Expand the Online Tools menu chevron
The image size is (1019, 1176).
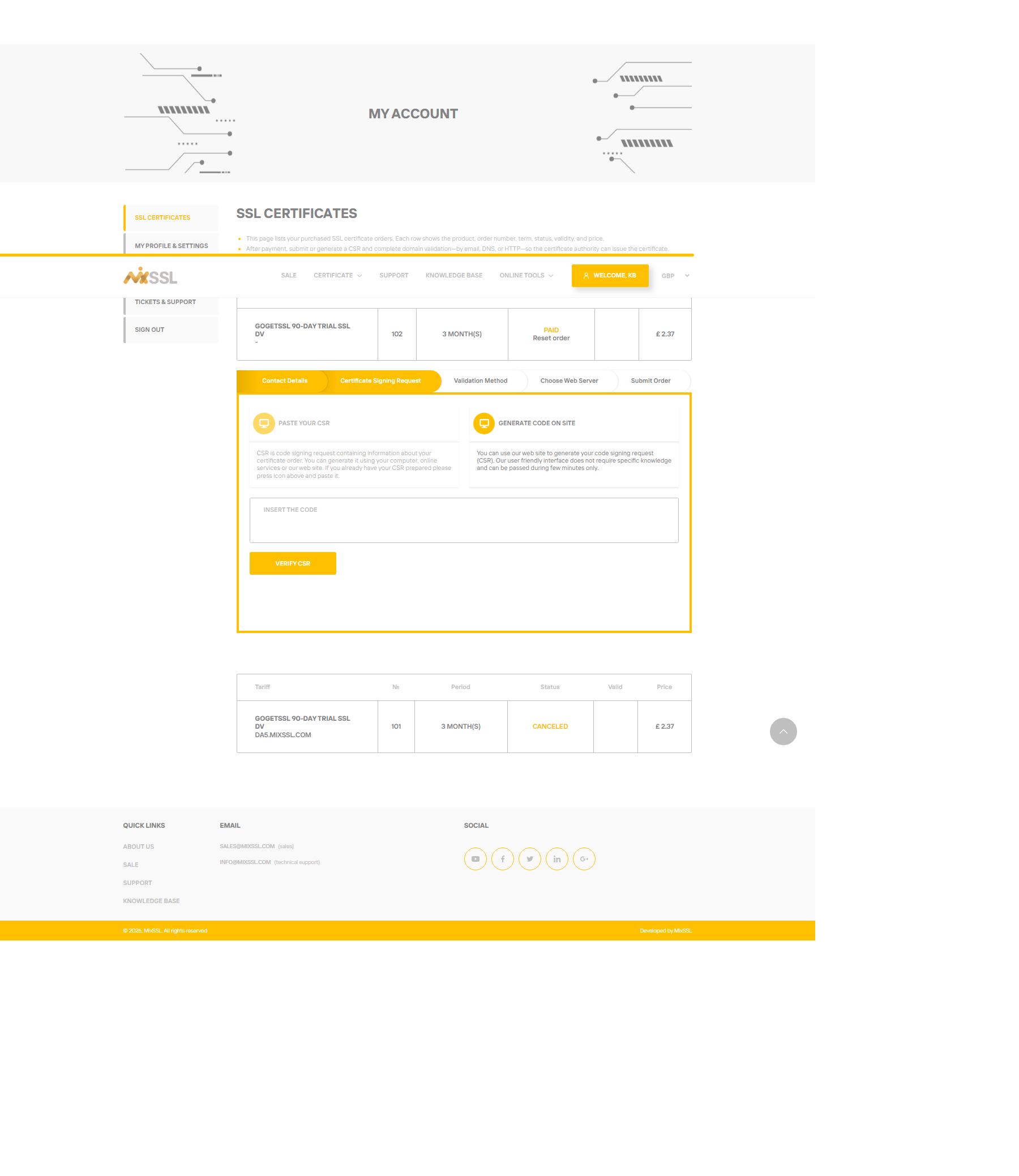pyautogui.click(x=550, y=276)
